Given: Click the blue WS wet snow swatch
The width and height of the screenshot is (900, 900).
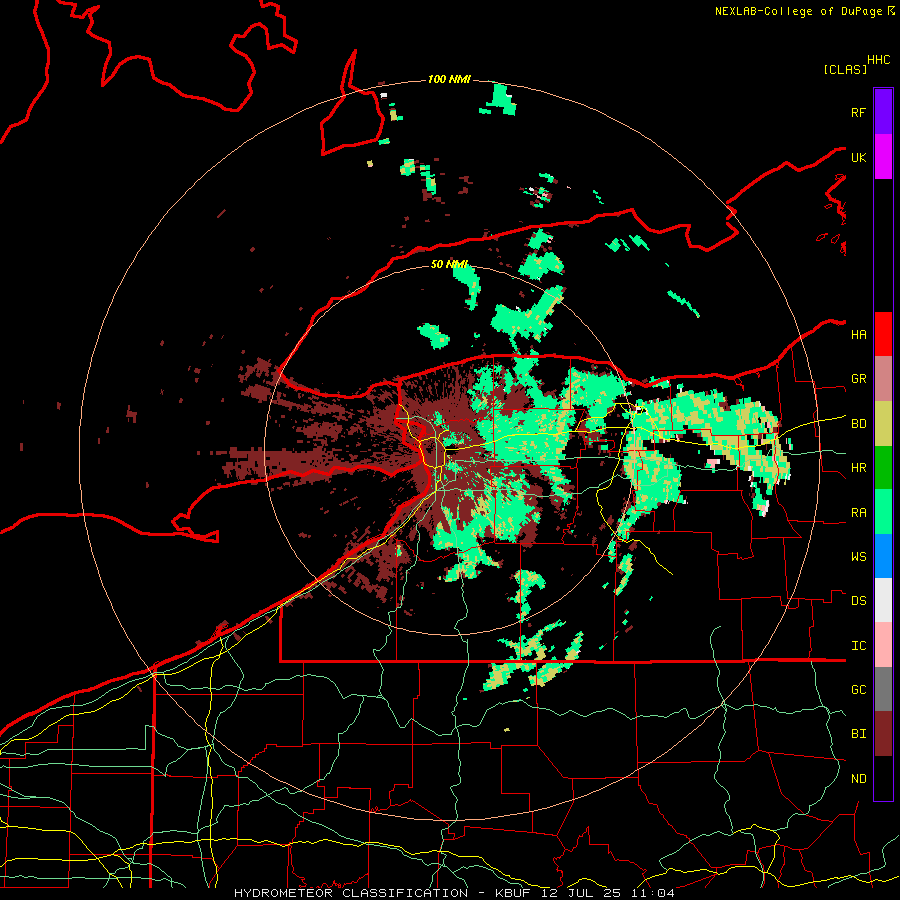Looking at the screenshot, I should [883, 556].
